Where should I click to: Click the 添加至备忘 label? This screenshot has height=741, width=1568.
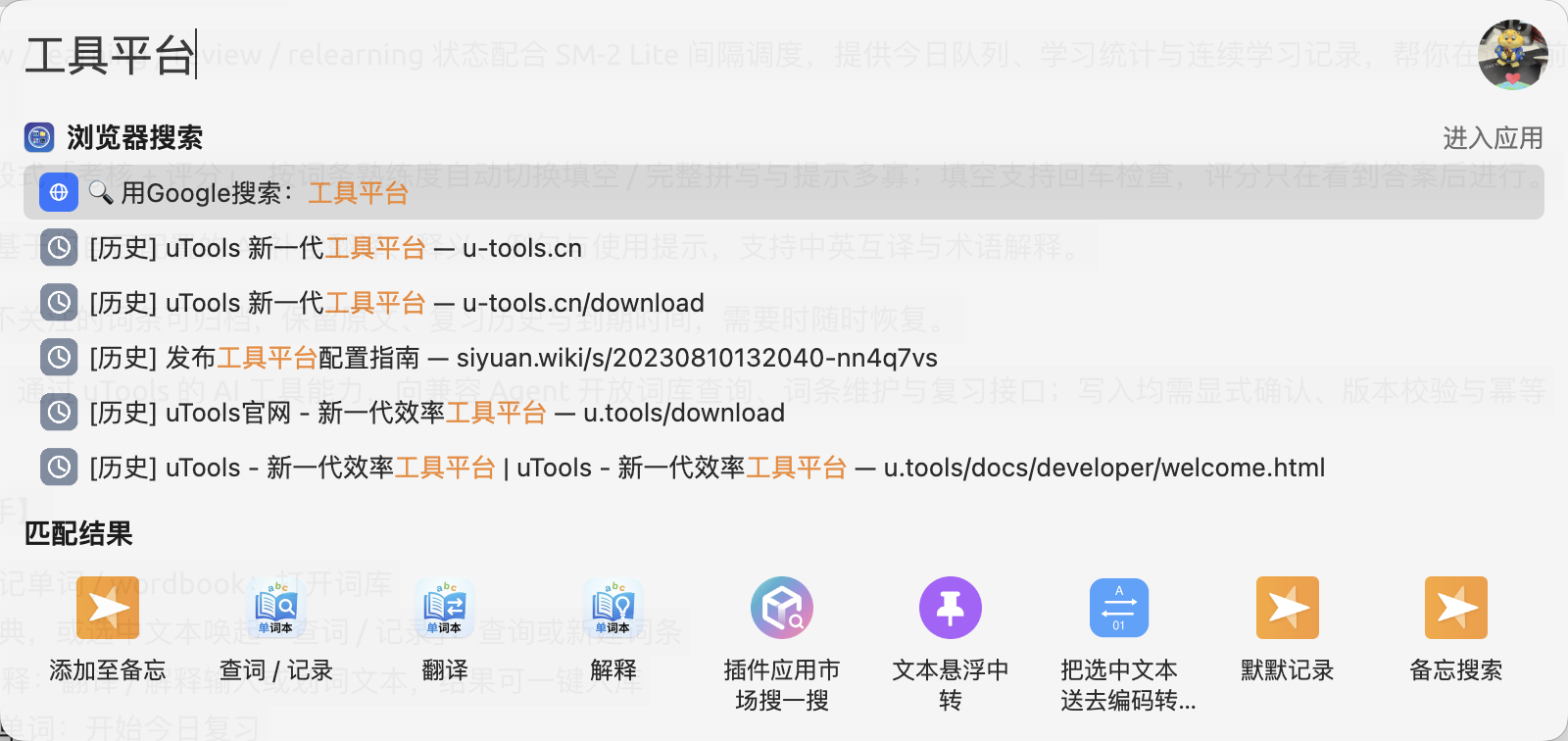click(108, 670)
